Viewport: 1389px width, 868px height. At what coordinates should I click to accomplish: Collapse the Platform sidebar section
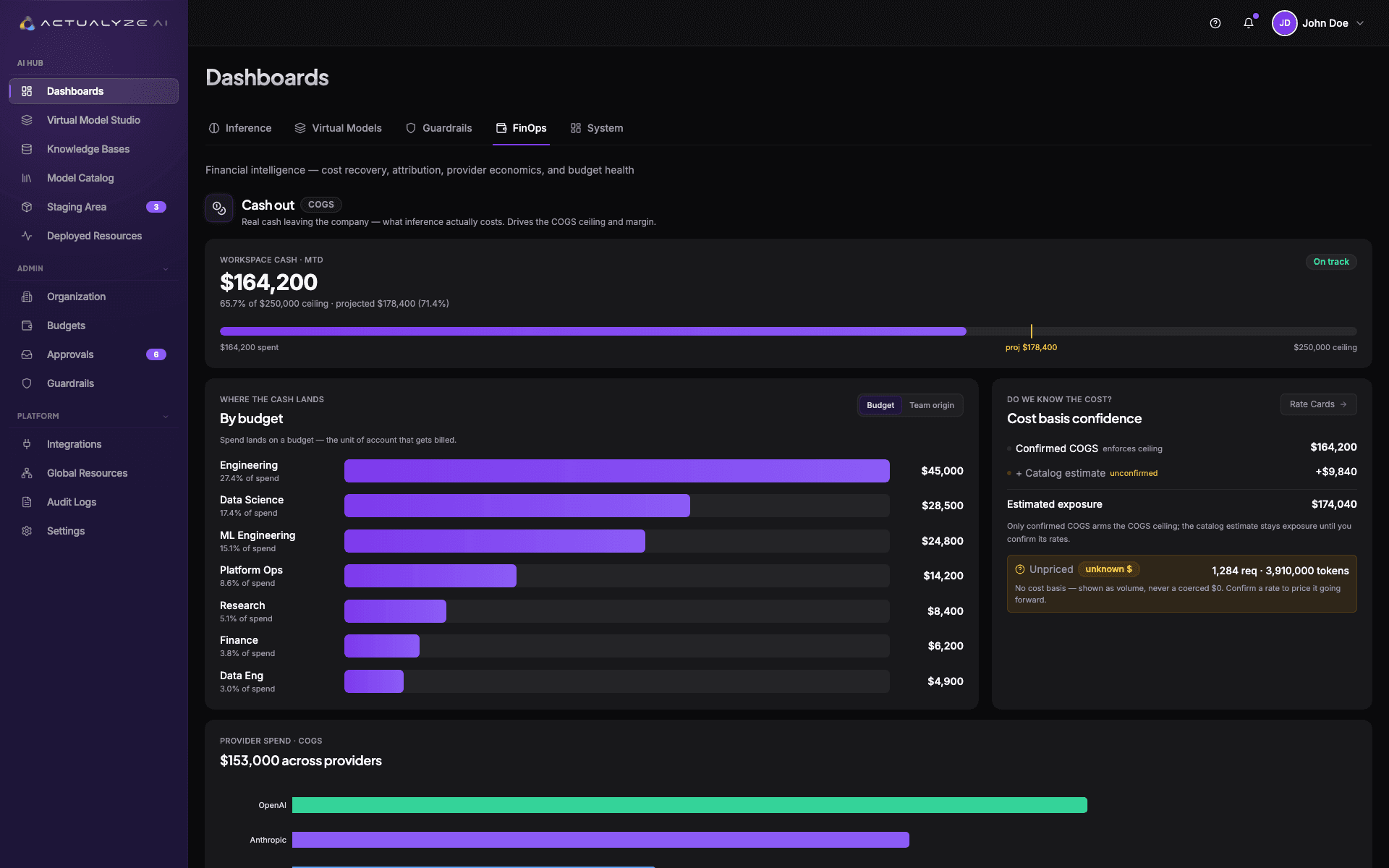pos(166,417)
